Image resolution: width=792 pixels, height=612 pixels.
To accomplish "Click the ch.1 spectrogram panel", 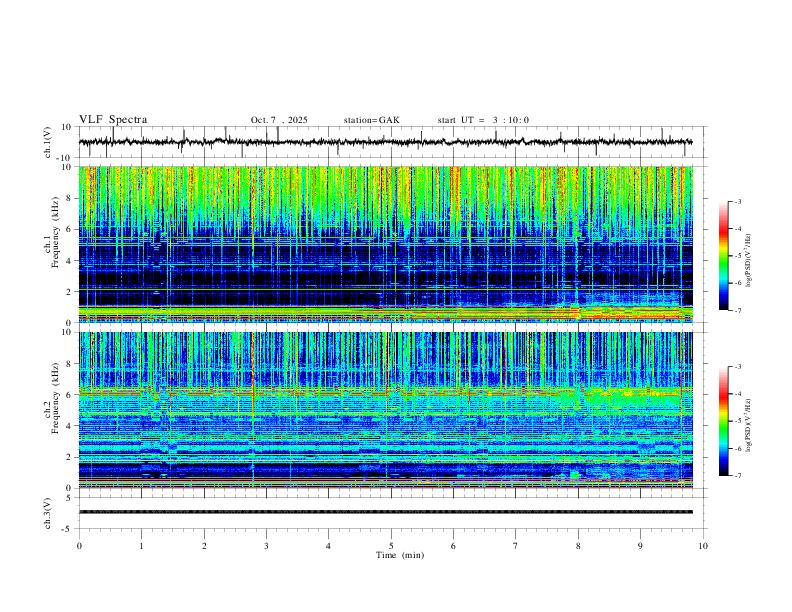I will coord(386,244).
